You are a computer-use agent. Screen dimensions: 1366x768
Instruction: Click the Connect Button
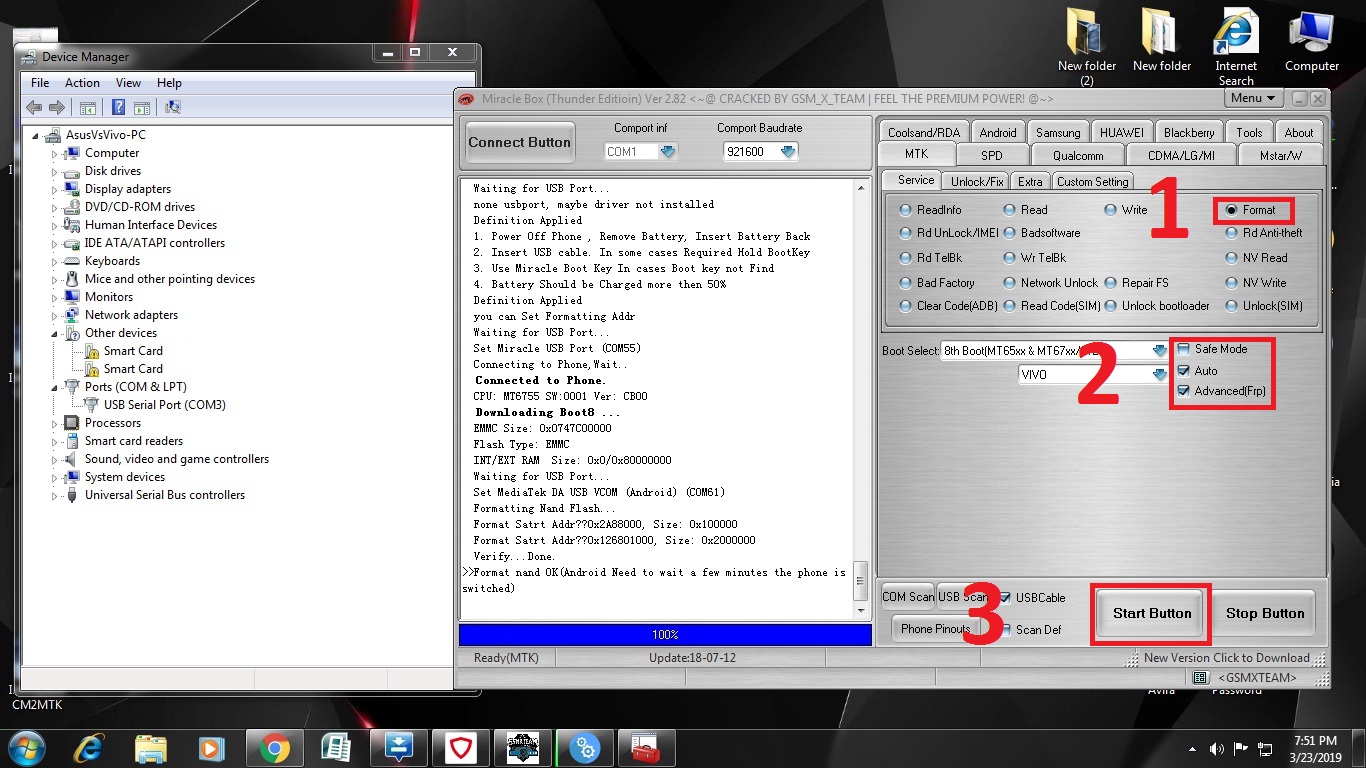pos(519,143)
